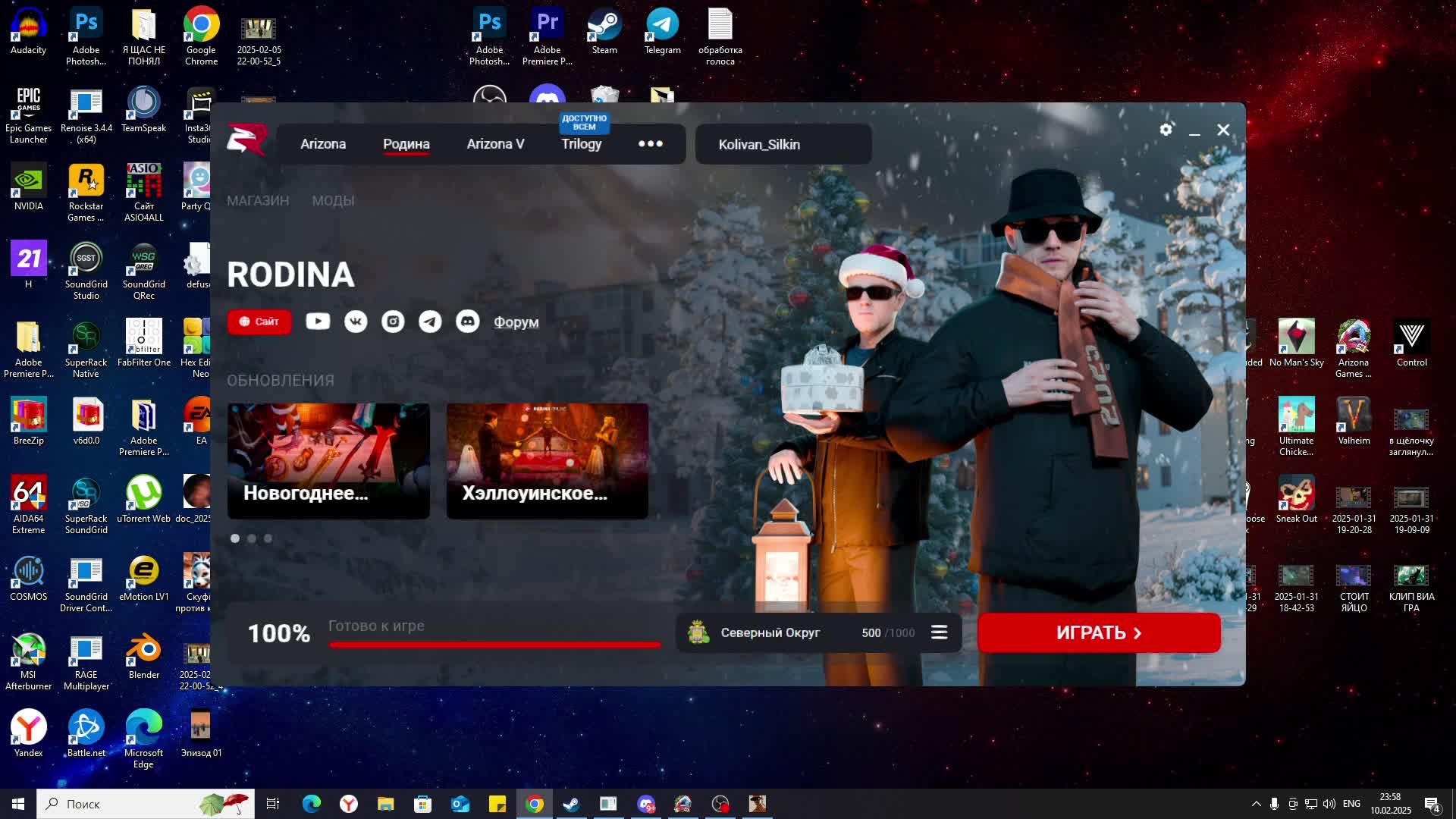Open the МОДЫ section
This screenshot has height=819, width=1456.
tap(333, 201)
